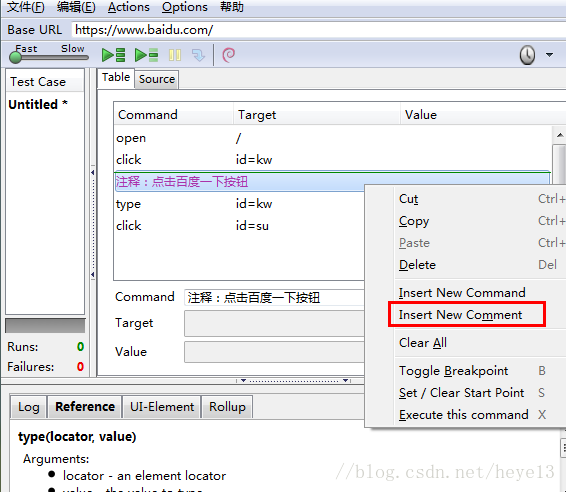Select the open command row
The image size is (566, 492).
click(x=333, y=138)
